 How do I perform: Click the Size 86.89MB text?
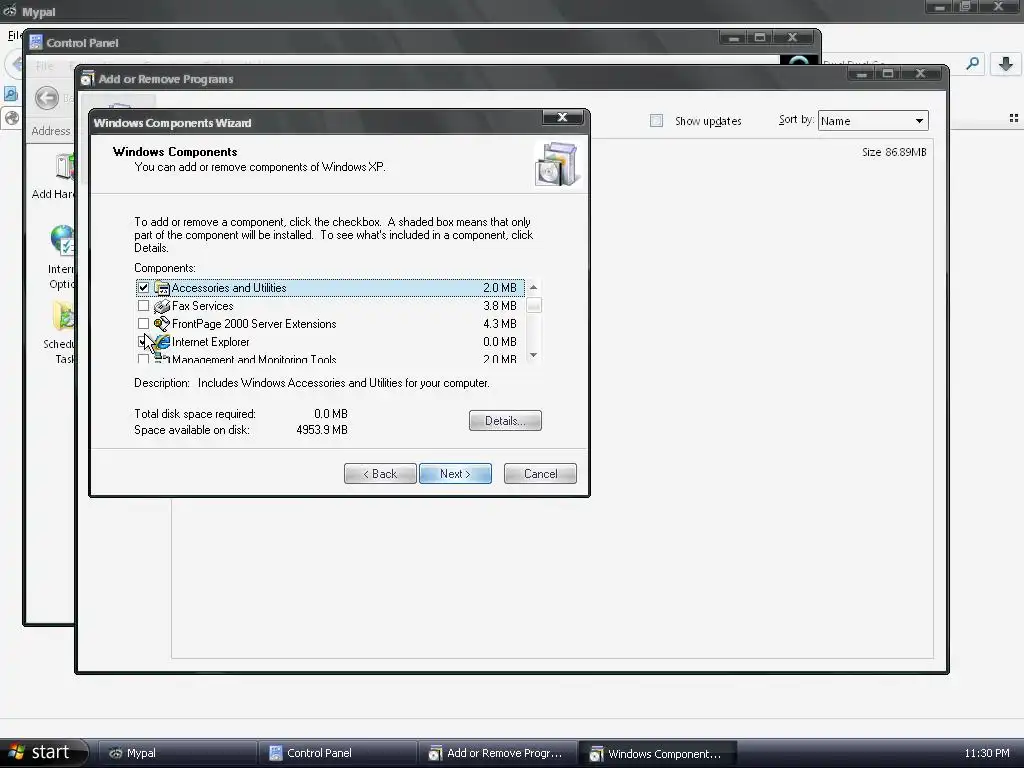(x=894, y=152)
